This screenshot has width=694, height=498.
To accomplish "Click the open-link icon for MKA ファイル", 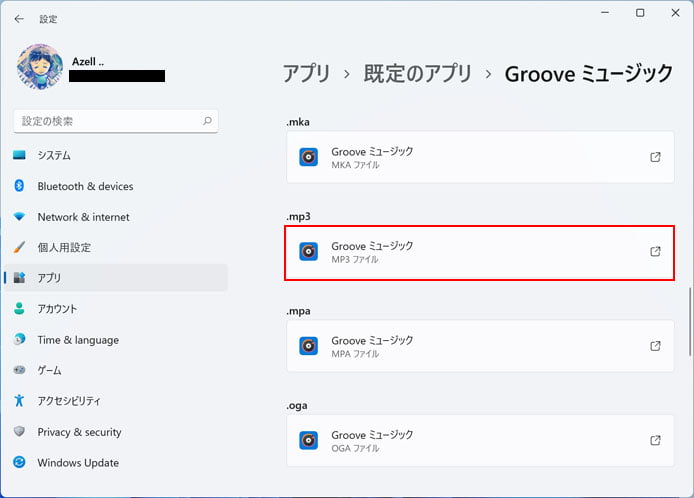I will point(655,157).
